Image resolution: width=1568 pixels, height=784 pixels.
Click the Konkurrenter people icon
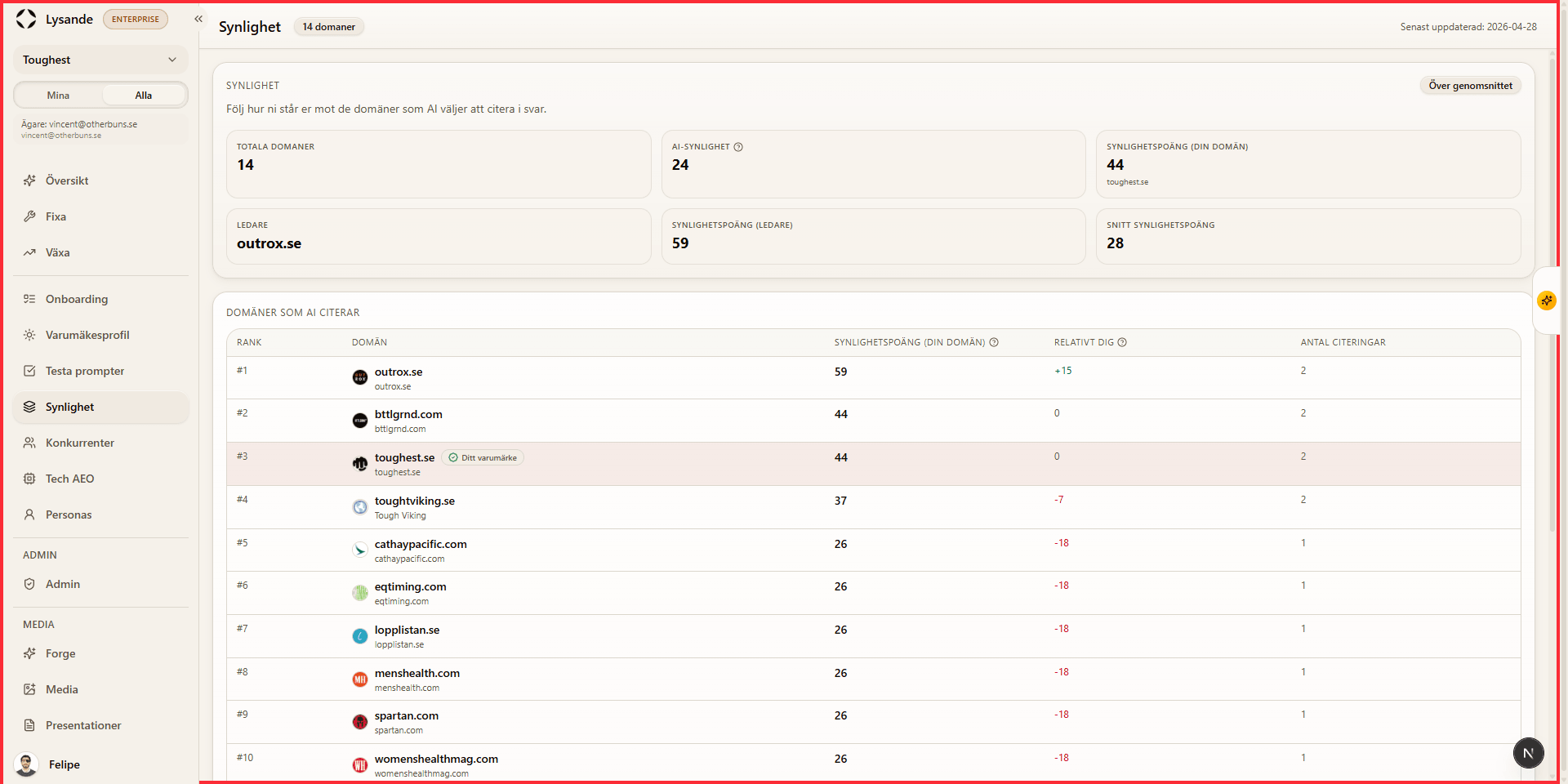(x=29, y=443)
